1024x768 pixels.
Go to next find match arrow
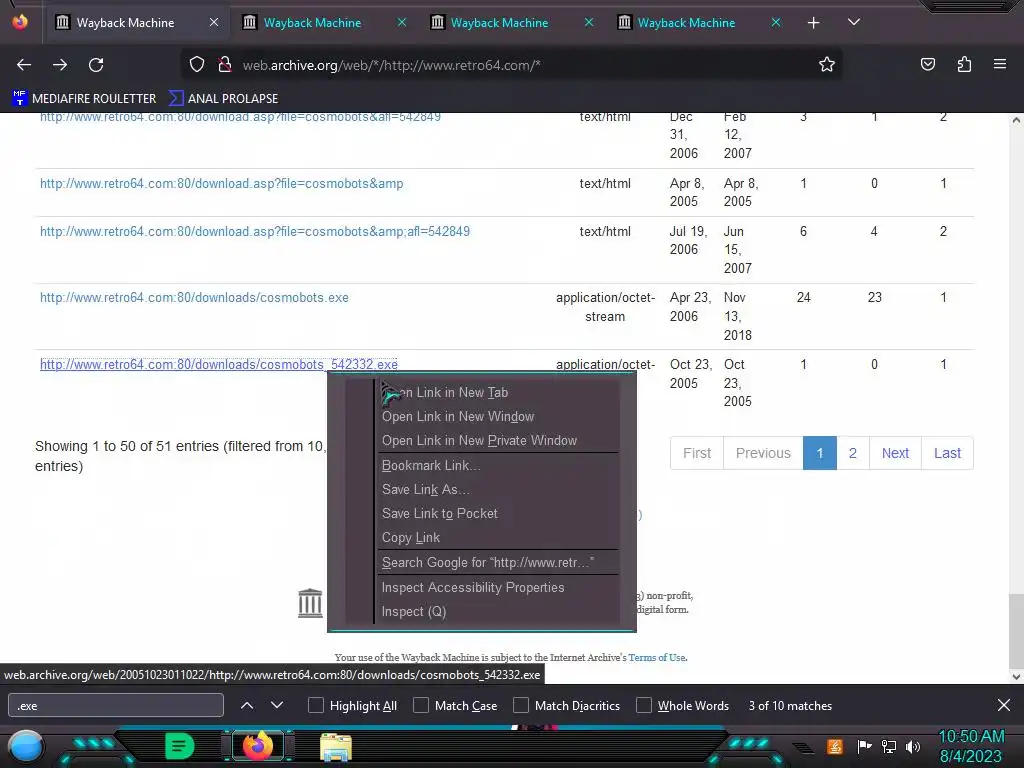click(x=277, y=705)
